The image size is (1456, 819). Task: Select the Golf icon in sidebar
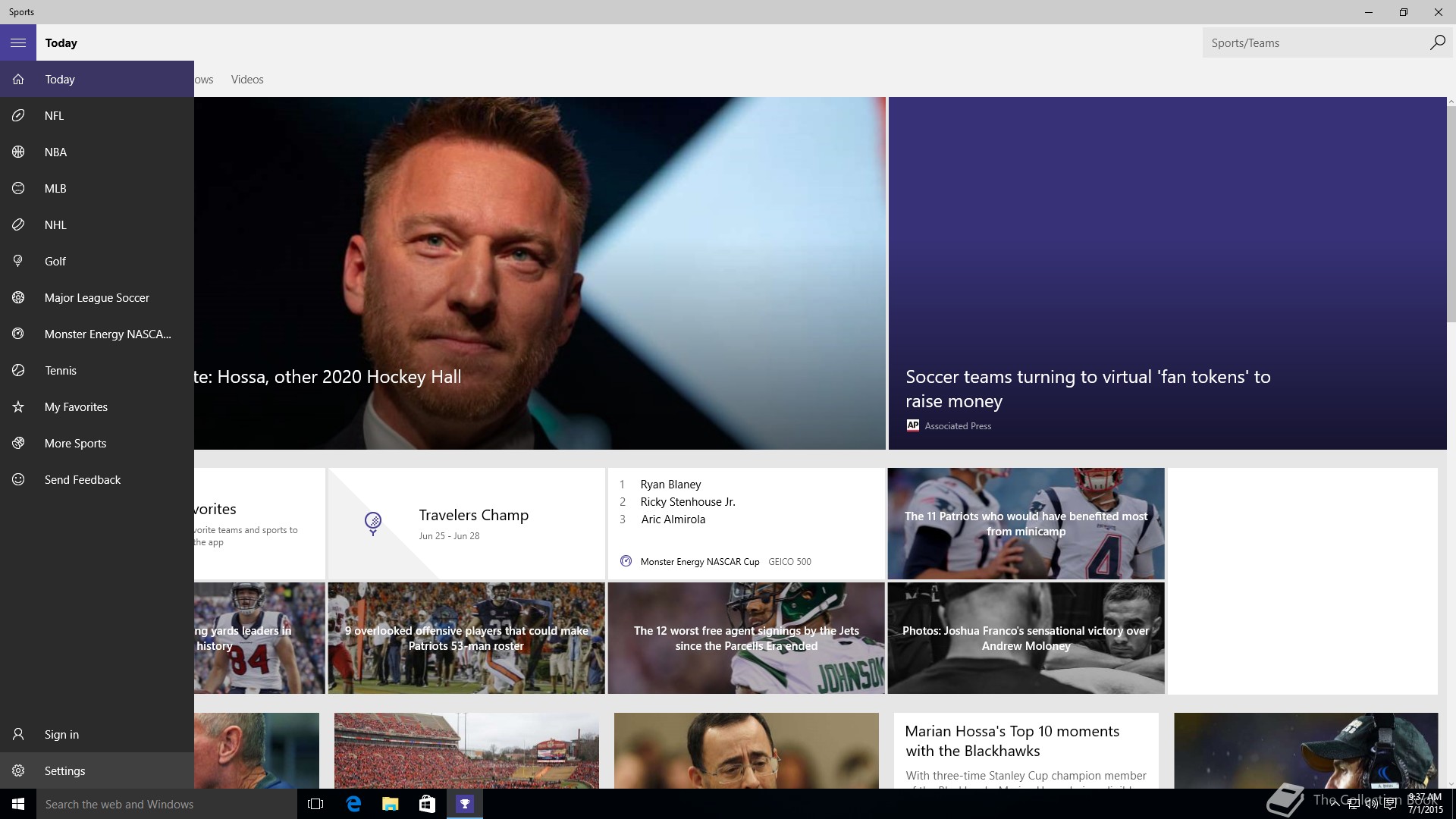[x=18, y=261]
